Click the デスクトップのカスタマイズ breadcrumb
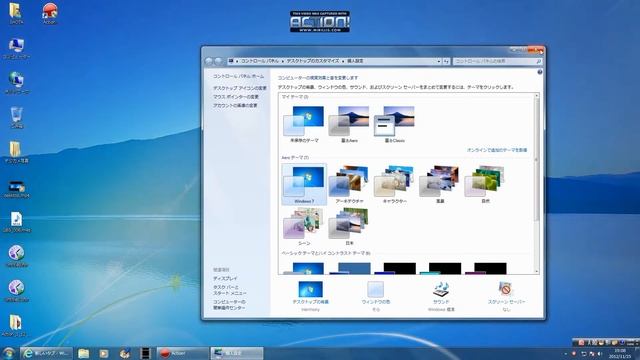The height and width of the screenshot is (360, 640). click(x=313, y=61)
